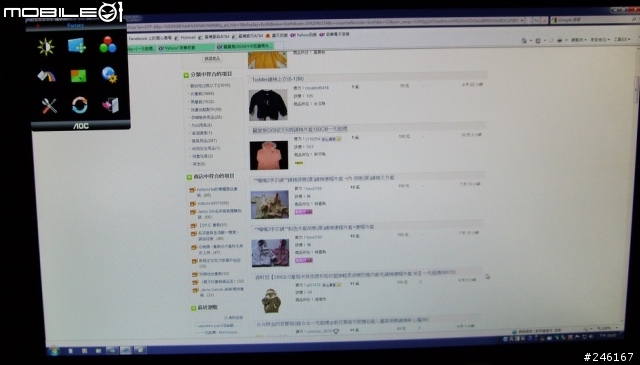Image resolution: width=640 pixels, height=365 pixels.
Task: Select the OSD Setup globe gear icon
Action: (109, 75)
